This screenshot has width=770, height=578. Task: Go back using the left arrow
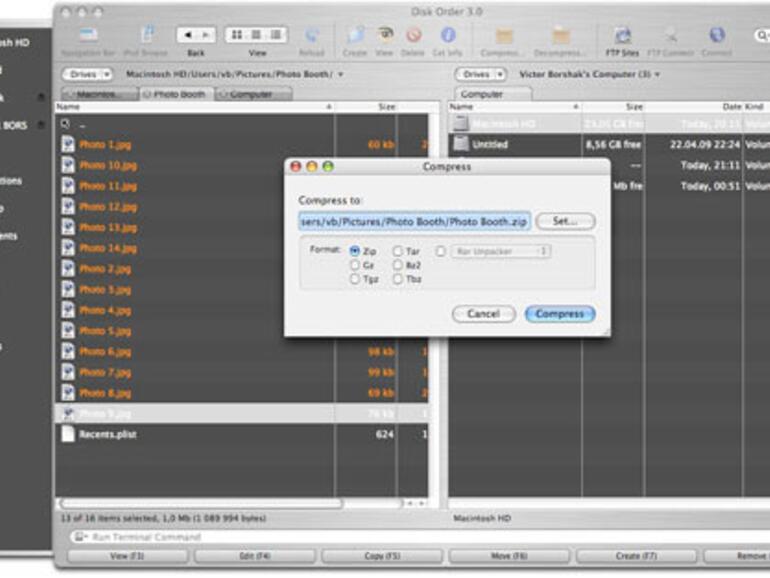tap(187, 35)
